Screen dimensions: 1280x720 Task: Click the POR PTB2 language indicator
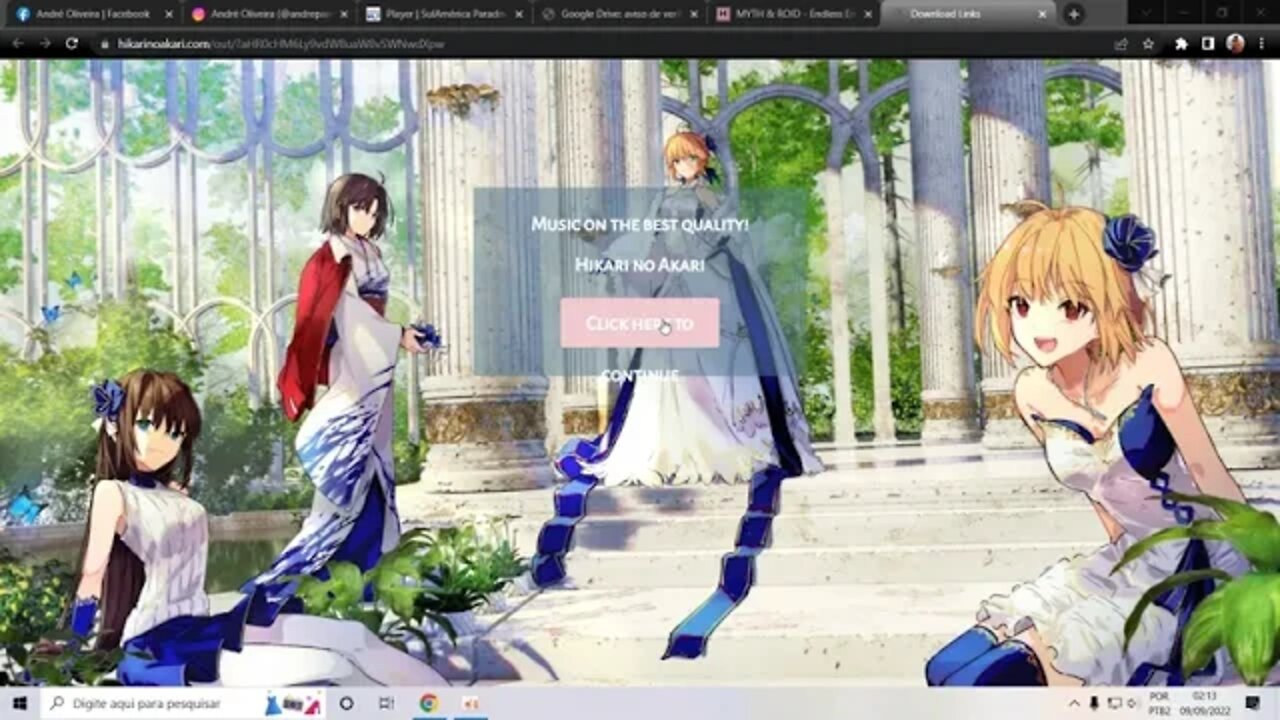point(1160,703)
